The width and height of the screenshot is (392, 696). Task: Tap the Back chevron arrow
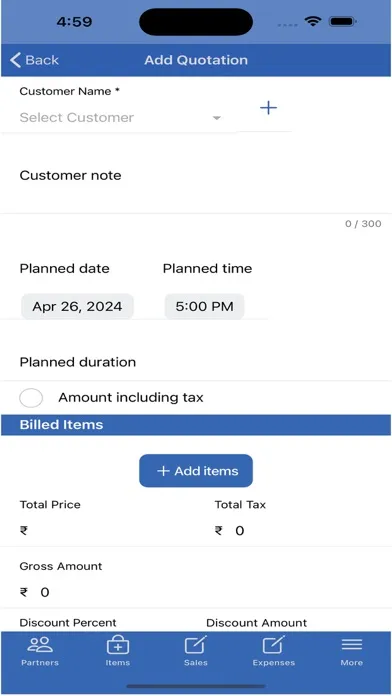(16, 60)
